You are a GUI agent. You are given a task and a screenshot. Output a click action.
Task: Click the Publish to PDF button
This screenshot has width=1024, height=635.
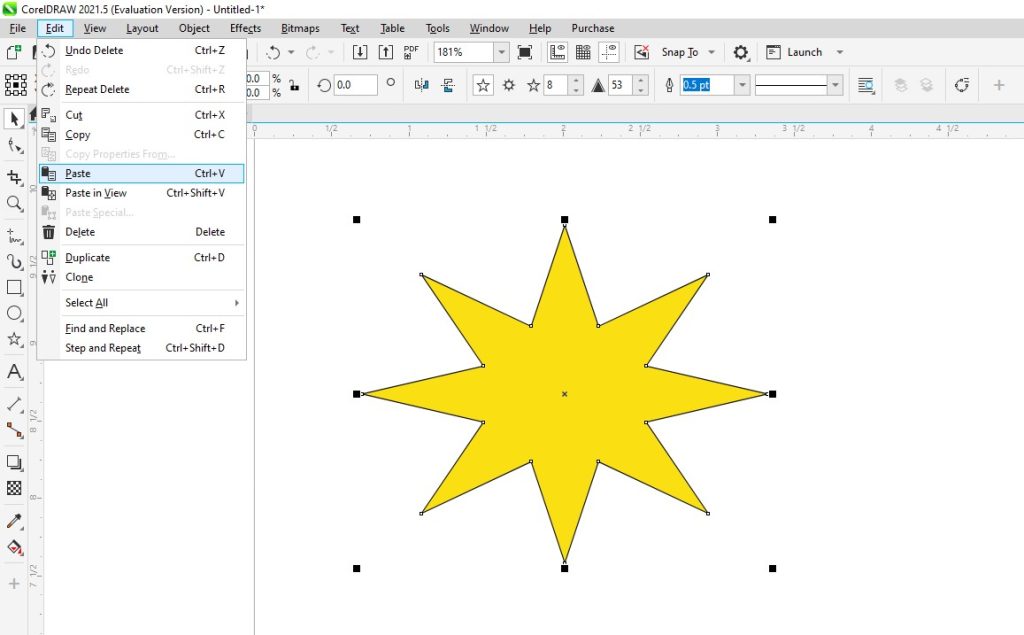[410, 51]
